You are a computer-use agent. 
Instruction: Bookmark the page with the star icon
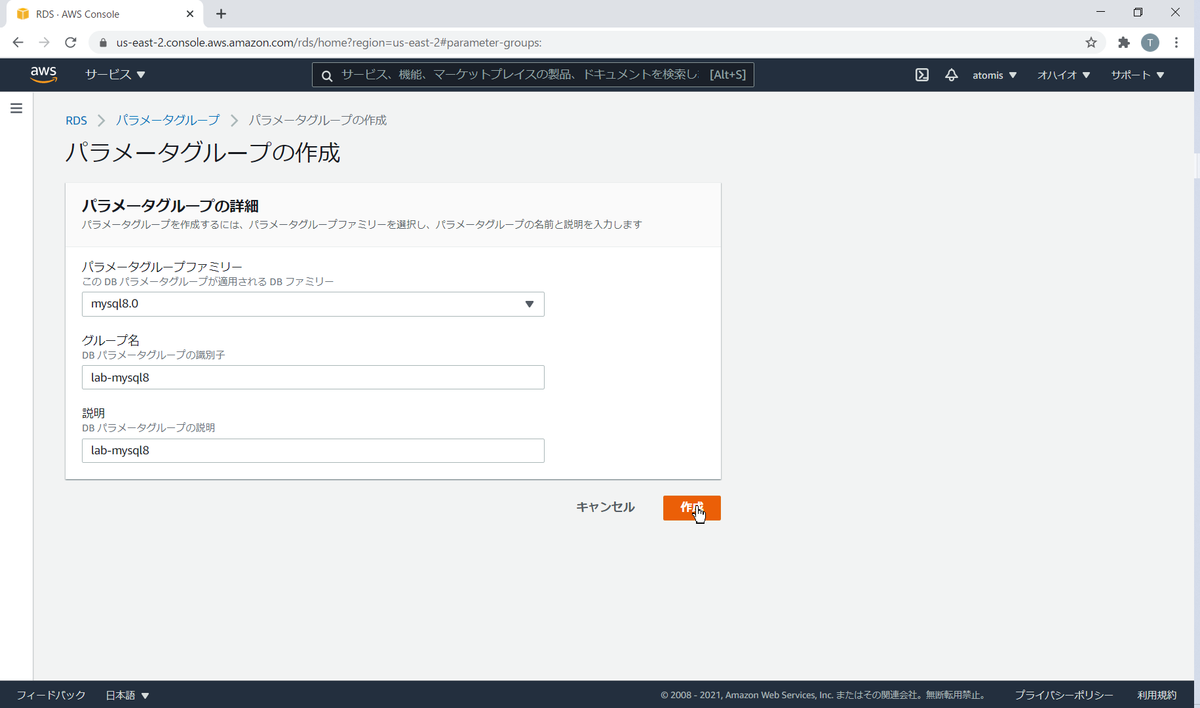(1090, 42)
